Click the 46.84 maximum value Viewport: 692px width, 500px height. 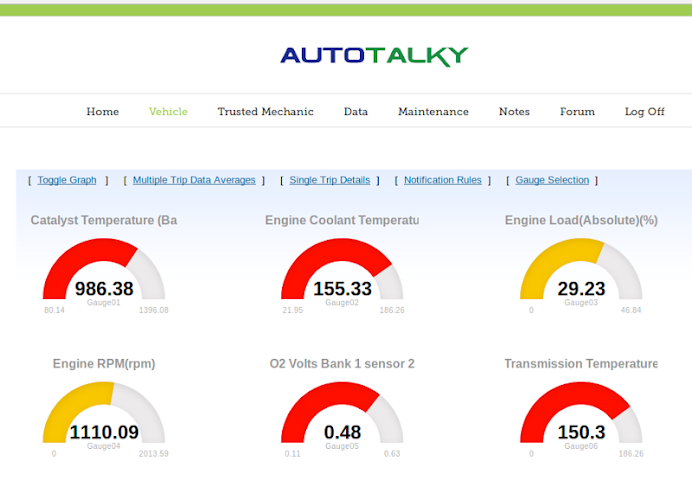coord(631,310)
